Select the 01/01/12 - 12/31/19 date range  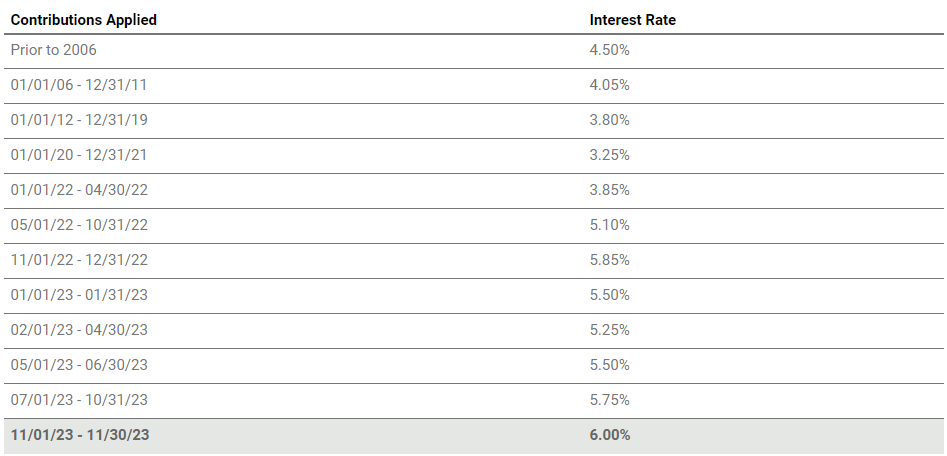click(x=79, y=120)
